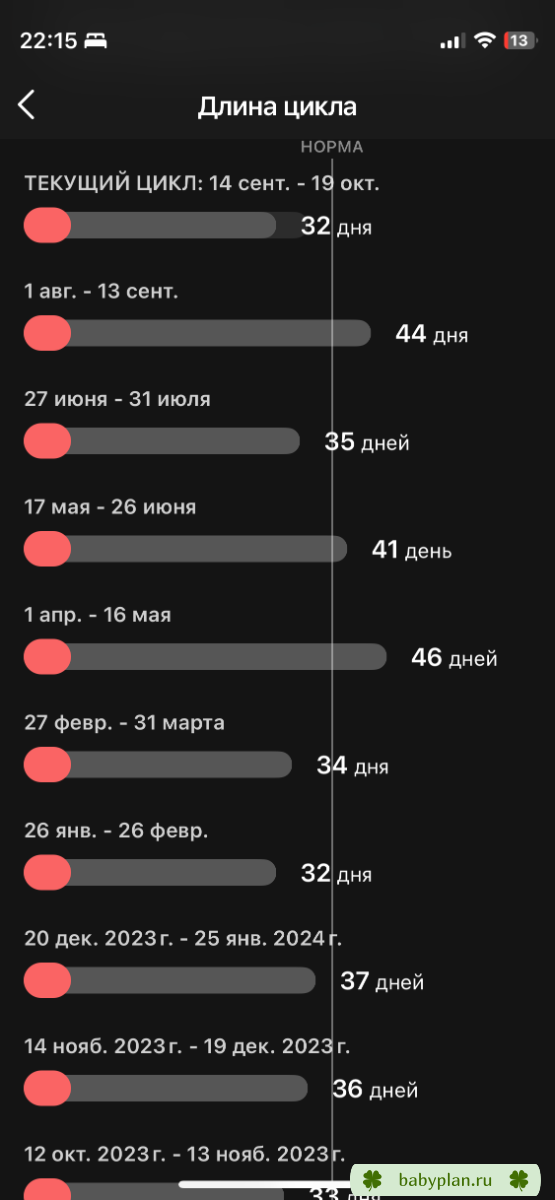
Task: Tap the Длина цикла page title
Action: tap(277, 106)
